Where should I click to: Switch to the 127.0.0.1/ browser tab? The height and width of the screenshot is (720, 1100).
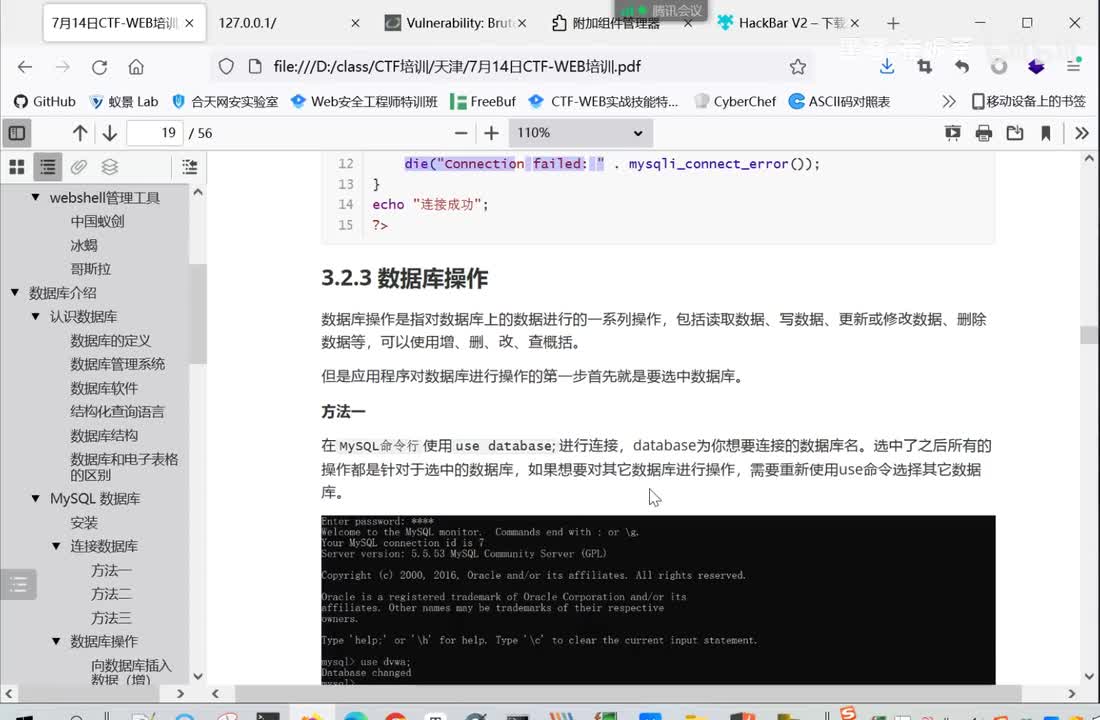pos(288,23)
